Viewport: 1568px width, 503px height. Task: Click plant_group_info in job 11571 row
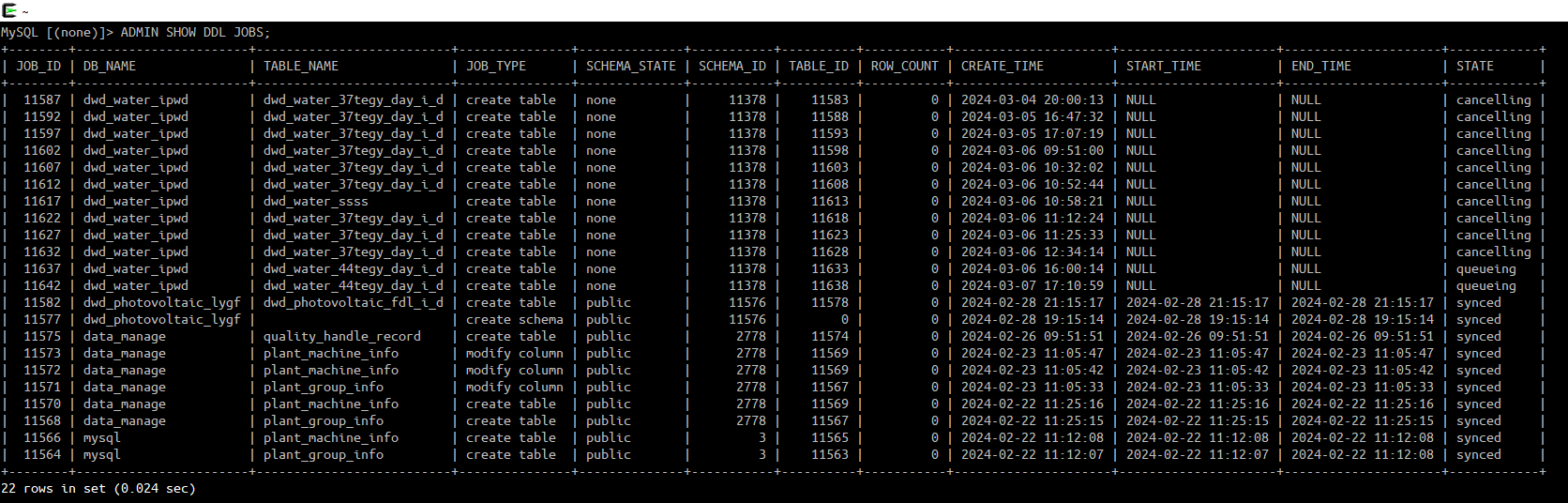point(324,388)
